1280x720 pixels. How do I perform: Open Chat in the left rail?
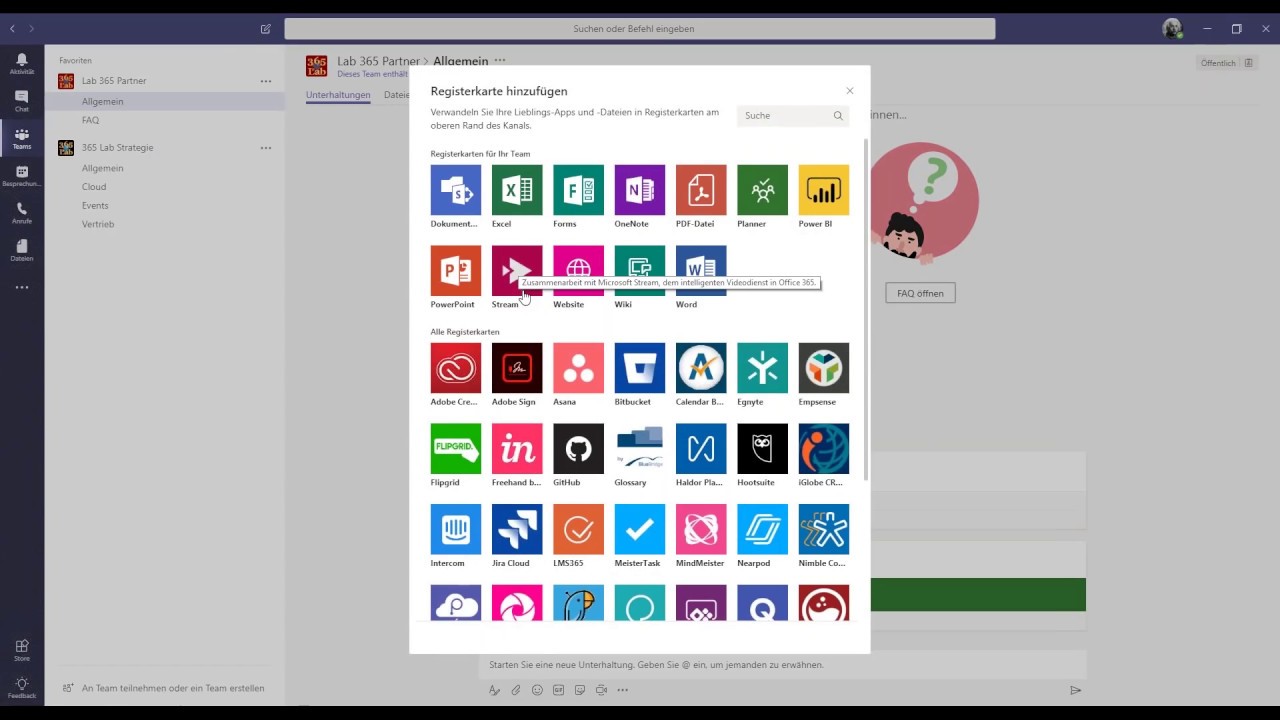[x=22, y=101]
